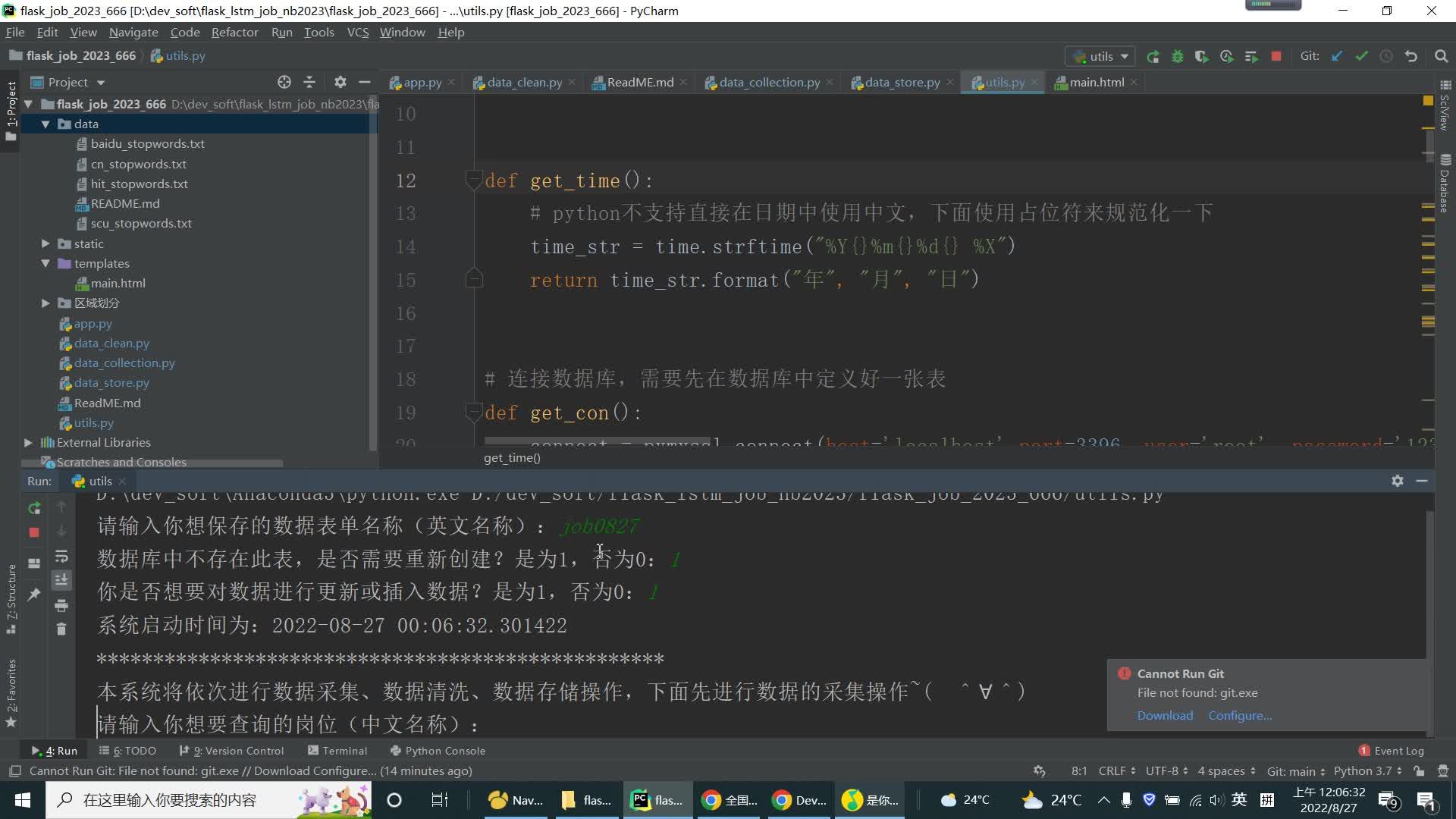This screenshot has height=819, width=1456.
Task: Toggle scroll to end in console
Action: [61, 580]
